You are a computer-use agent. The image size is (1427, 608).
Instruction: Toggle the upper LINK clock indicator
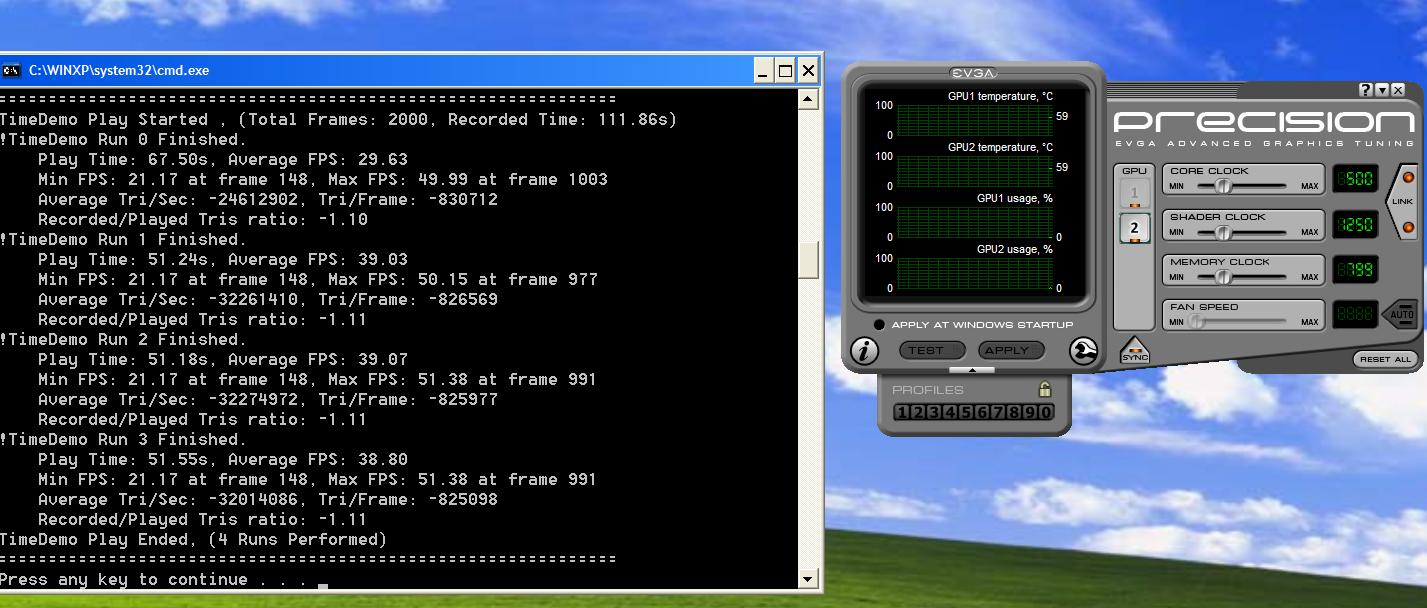1408,178
